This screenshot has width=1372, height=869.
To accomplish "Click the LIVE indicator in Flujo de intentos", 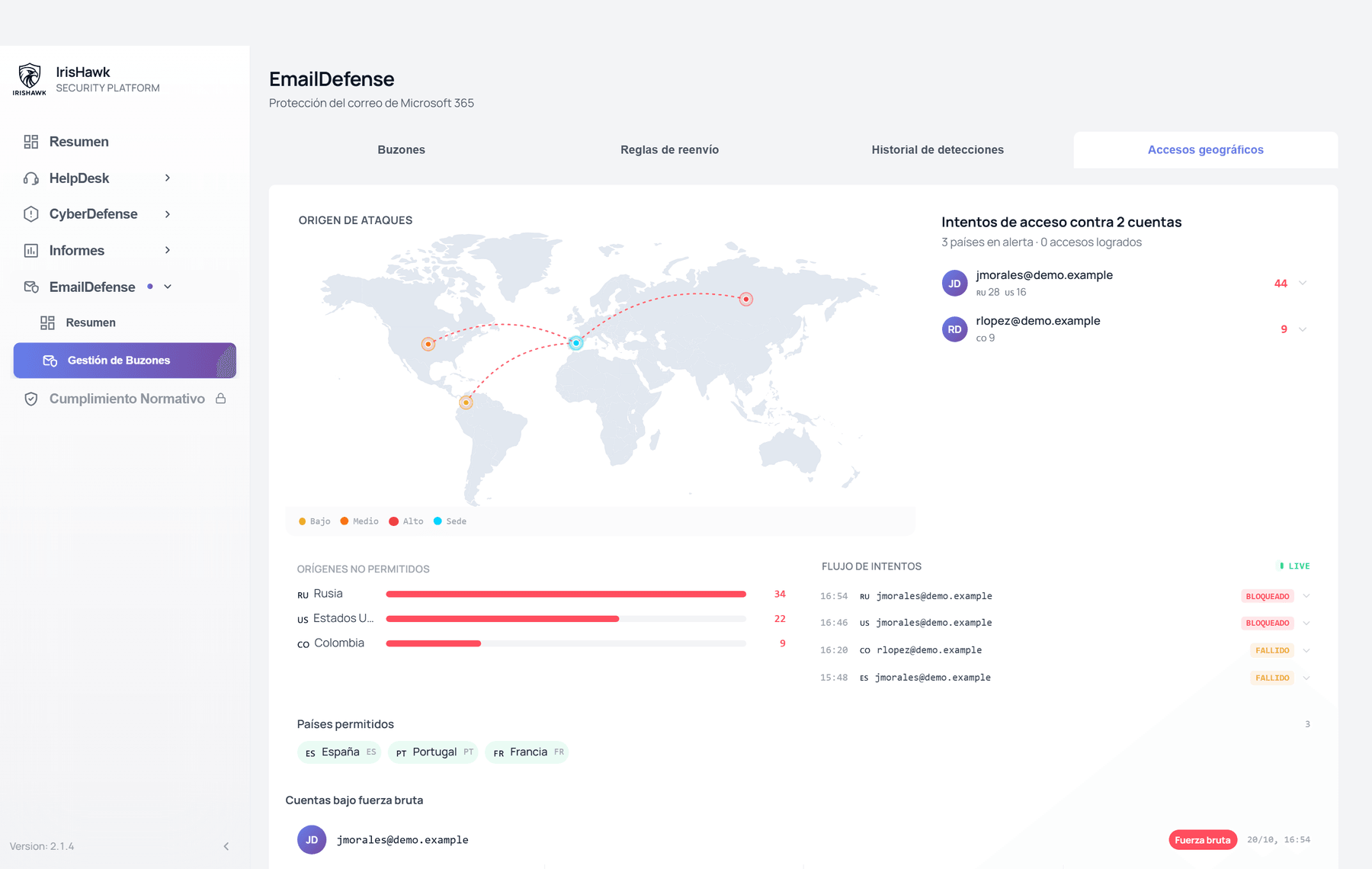I will tap(1294, 566).
